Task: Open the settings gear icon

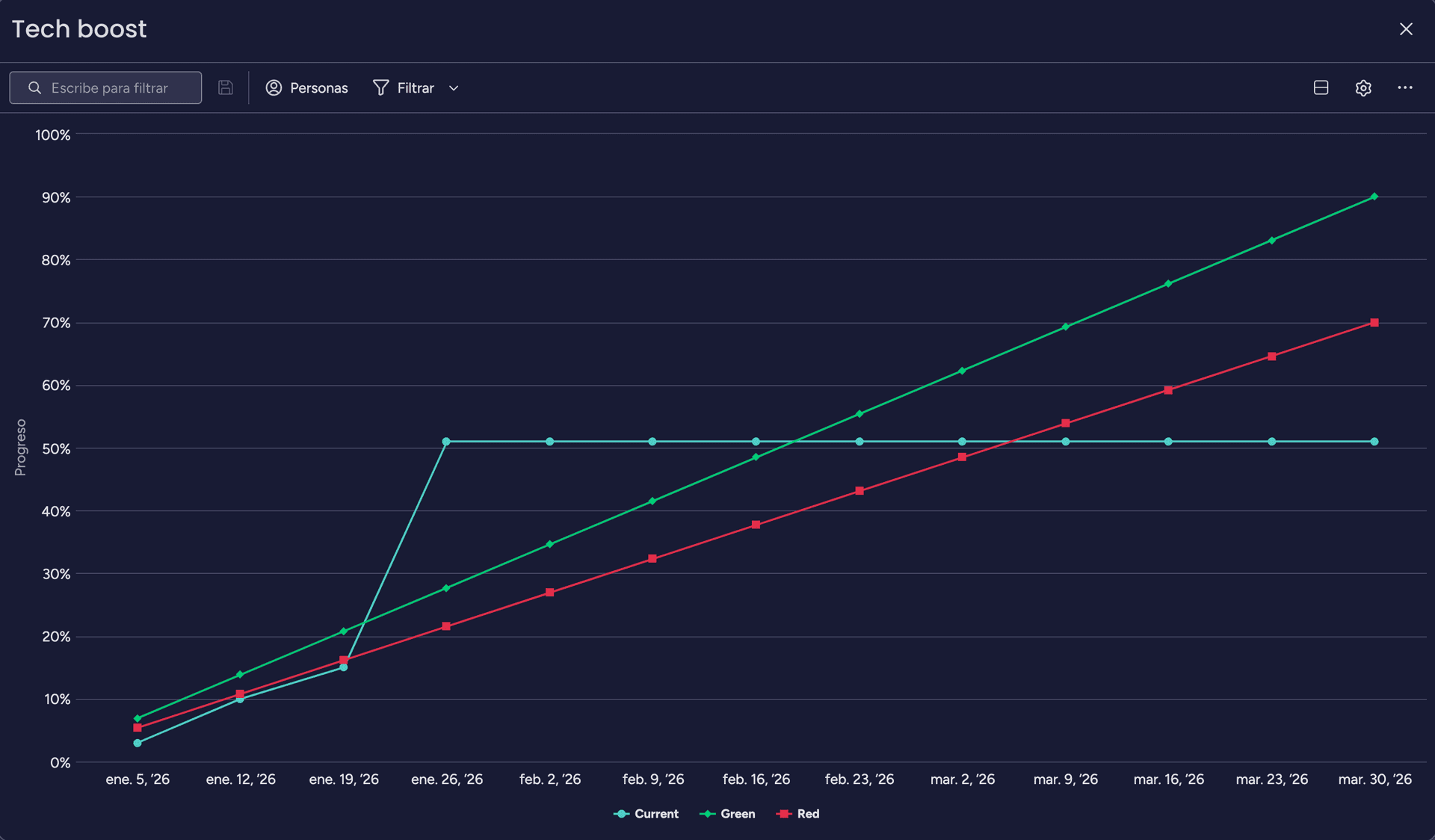Action: tap(1363, 87)
